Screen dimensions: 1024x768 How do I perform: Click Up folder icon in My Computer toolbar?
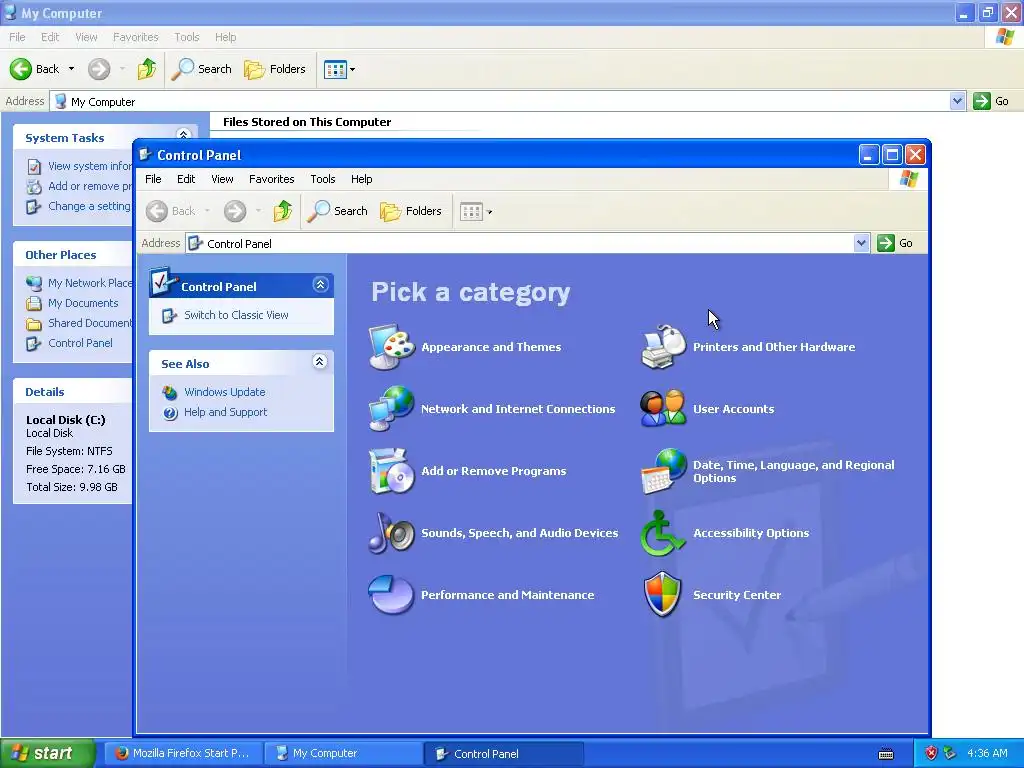[x=146, y=69]
